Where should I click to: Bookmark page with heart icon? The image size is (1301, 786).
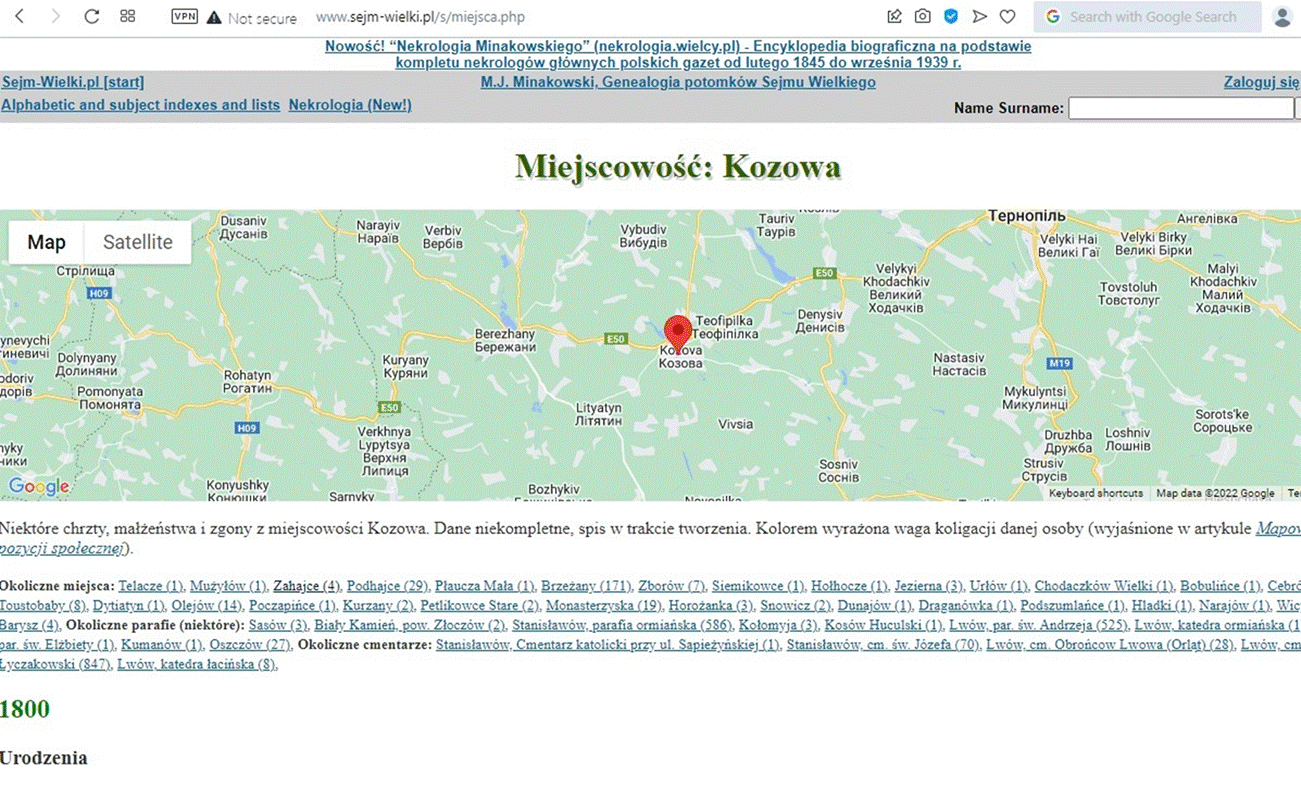tap(1008, 16)
